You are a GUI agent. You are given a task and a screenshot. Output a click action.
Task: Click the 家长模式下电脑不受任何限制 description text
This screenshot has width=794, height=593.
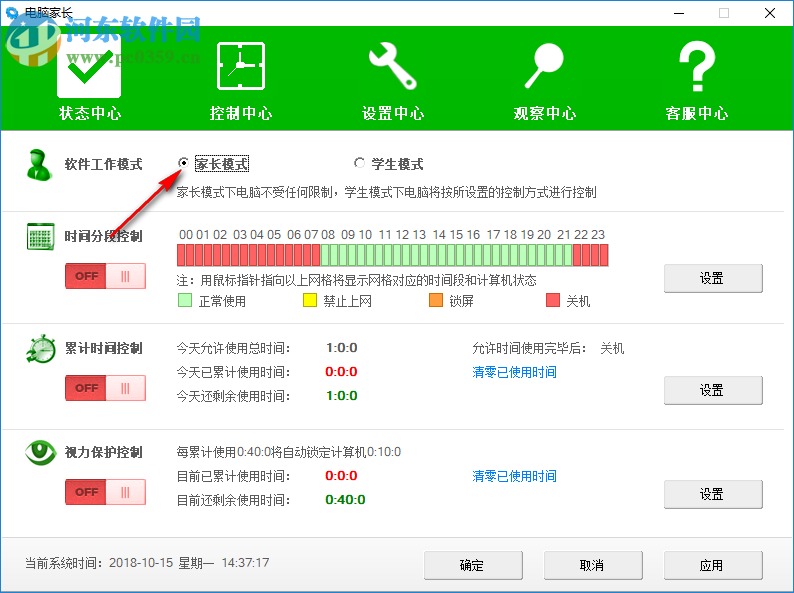[x=386, y=192]
